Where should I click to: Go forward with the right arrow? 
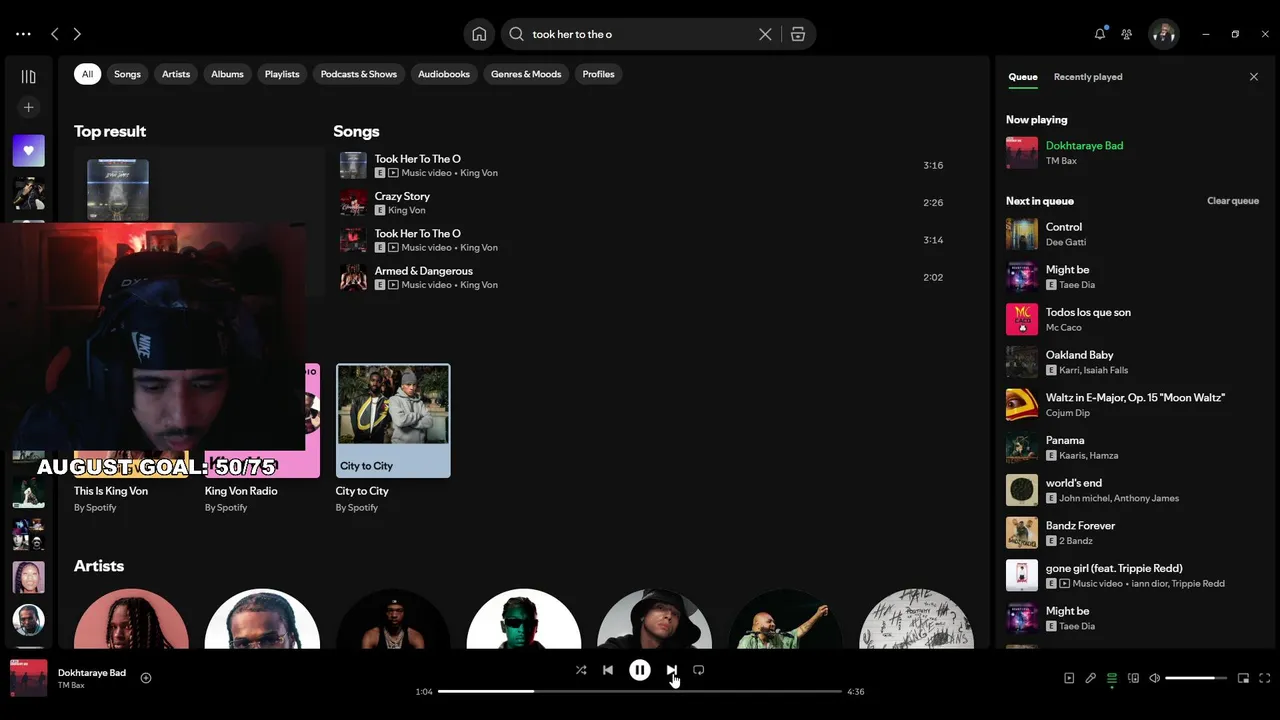click(77, 34)
